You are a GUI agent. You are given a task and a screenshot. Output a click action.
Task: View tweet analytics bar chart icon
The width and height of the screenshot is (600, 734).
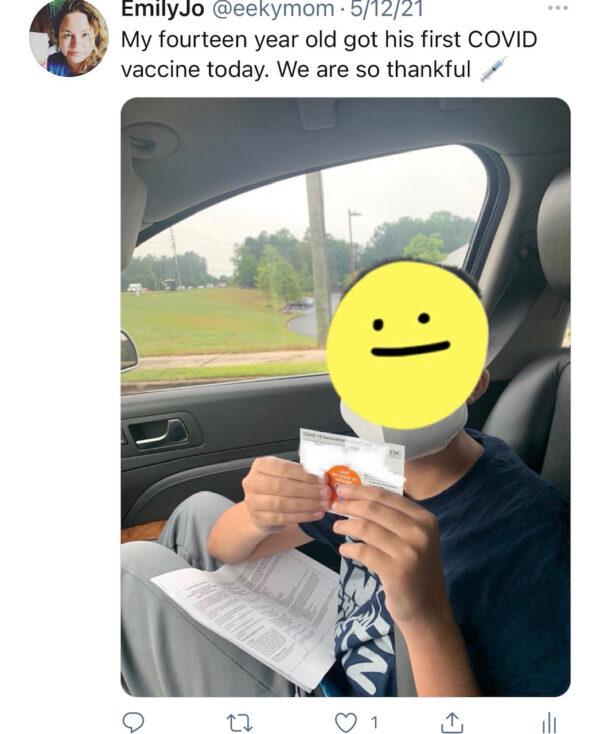(549, 724)
